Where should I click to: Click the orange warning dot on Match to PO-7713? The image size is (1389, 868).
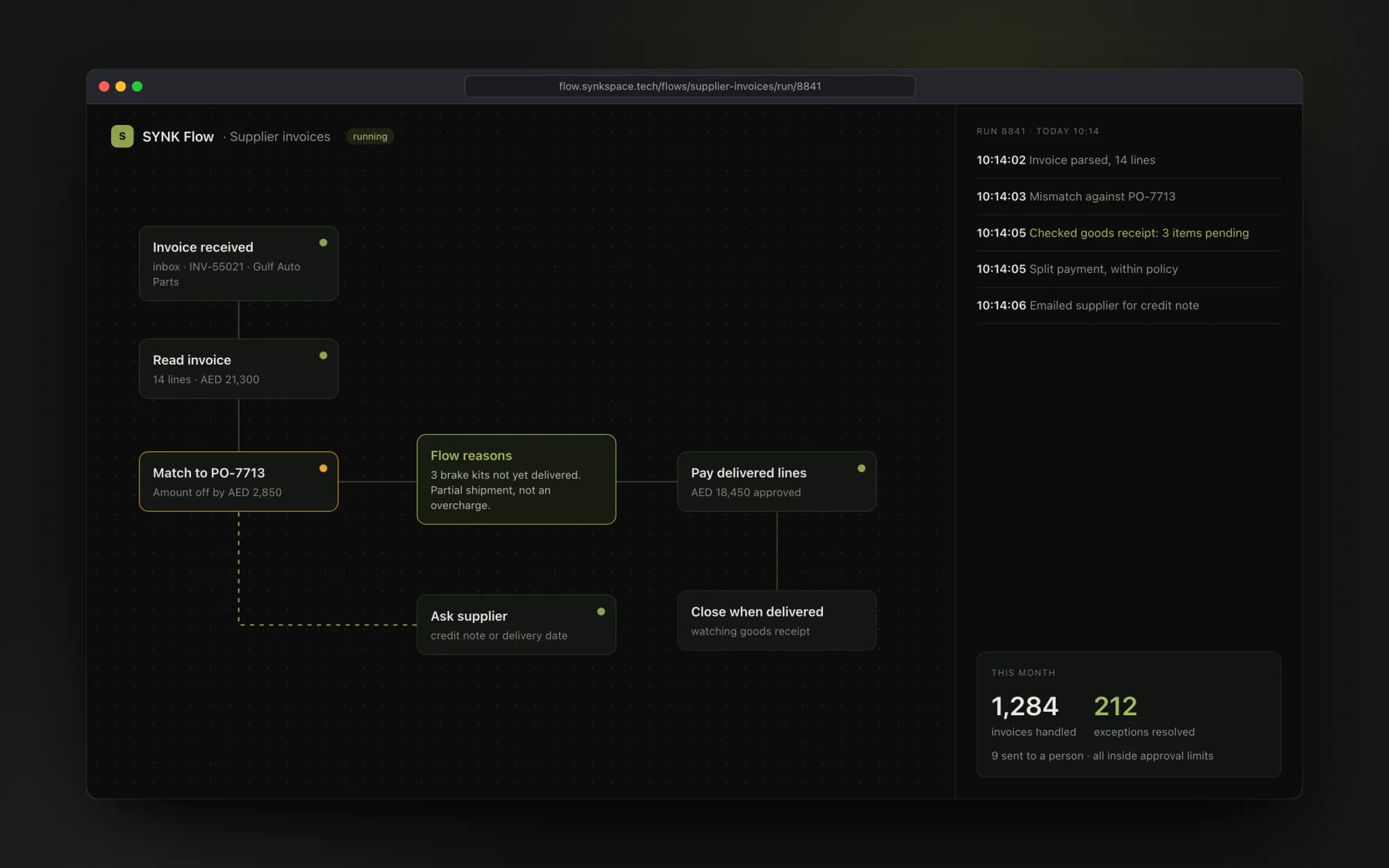point(323,469)
